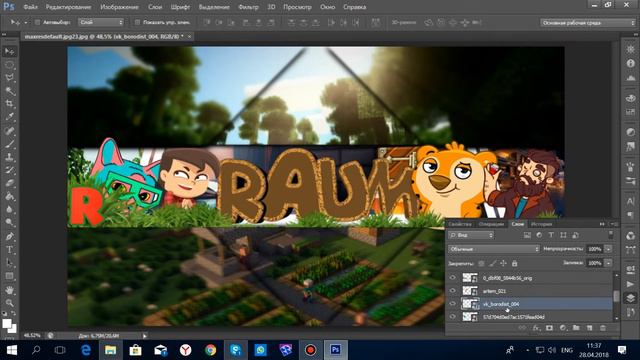Enable the Автовыбор checkbox

[38, 22]
